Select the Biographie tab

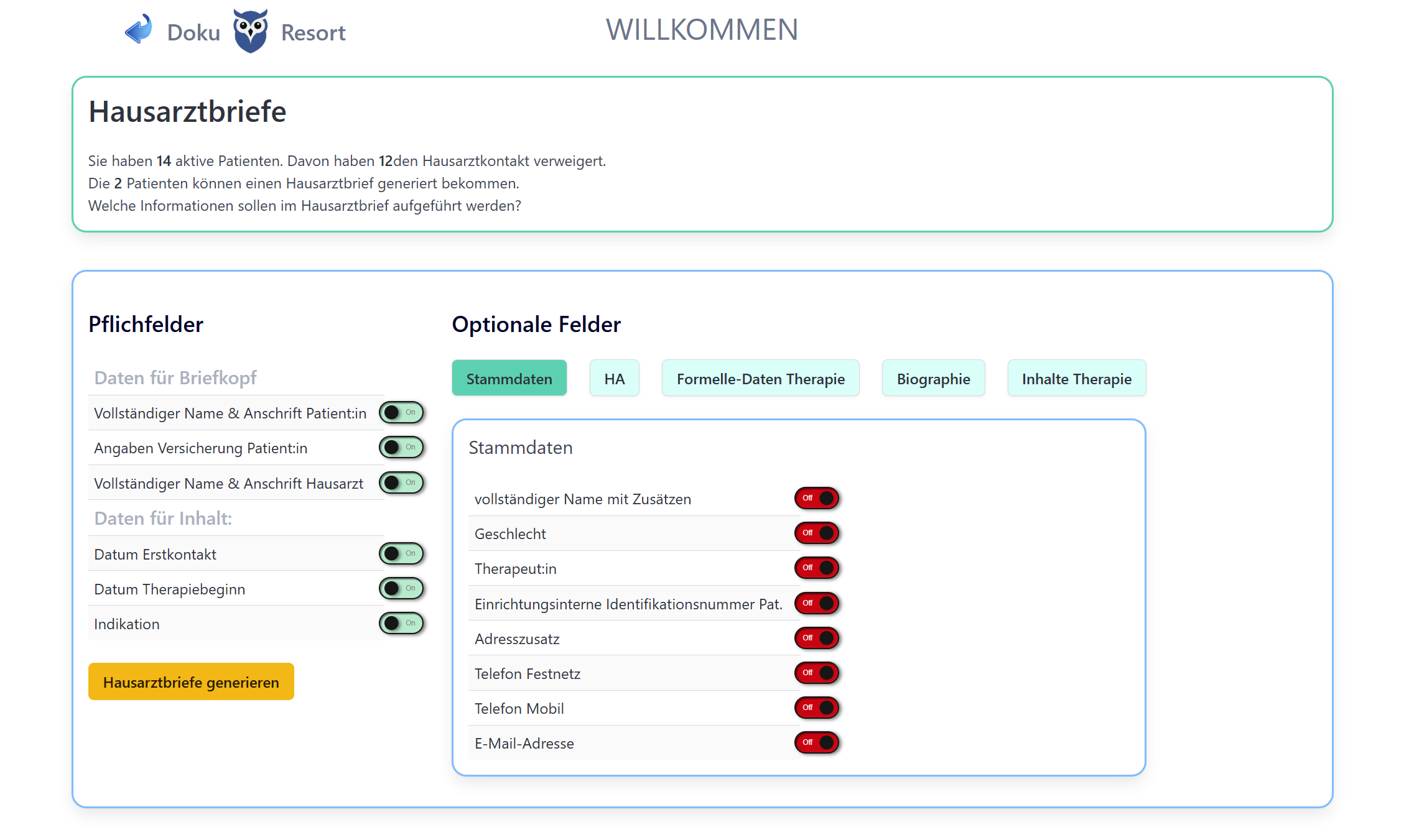coord(933,379)
